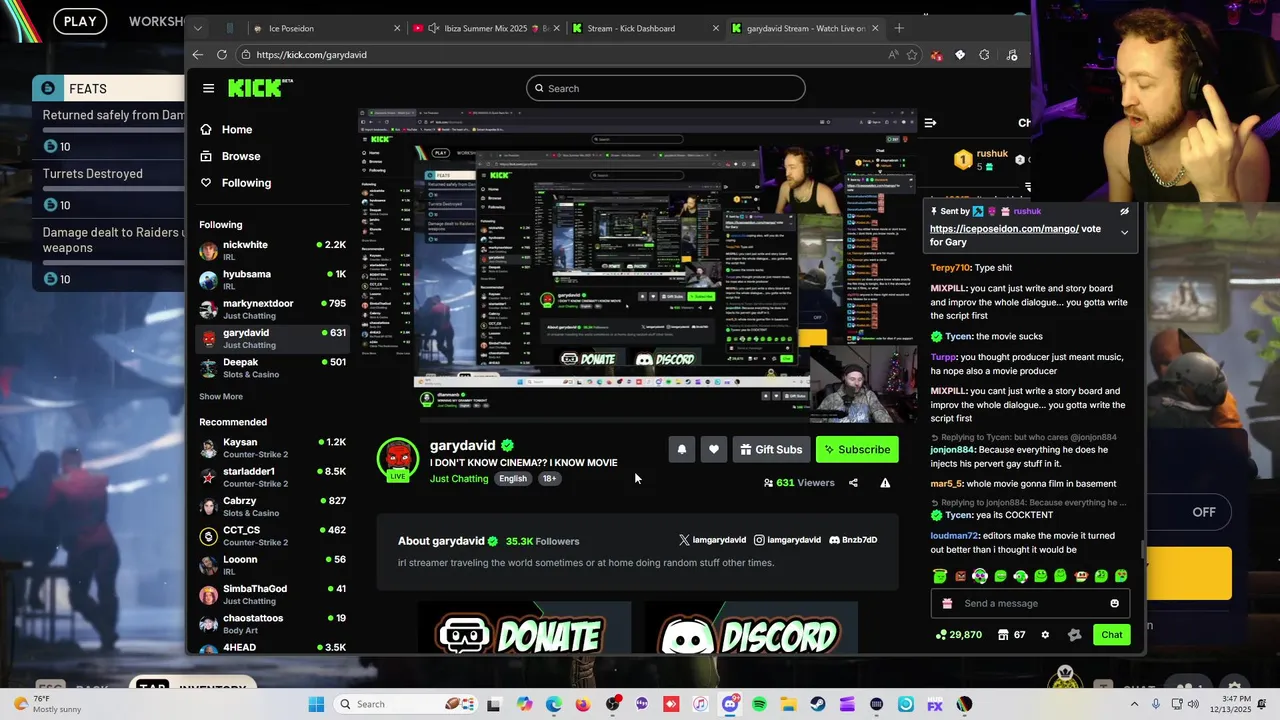Click the garydavid channel avatar with LIVE badge
Screen dimensions: 1280x720
coord(398,459)
